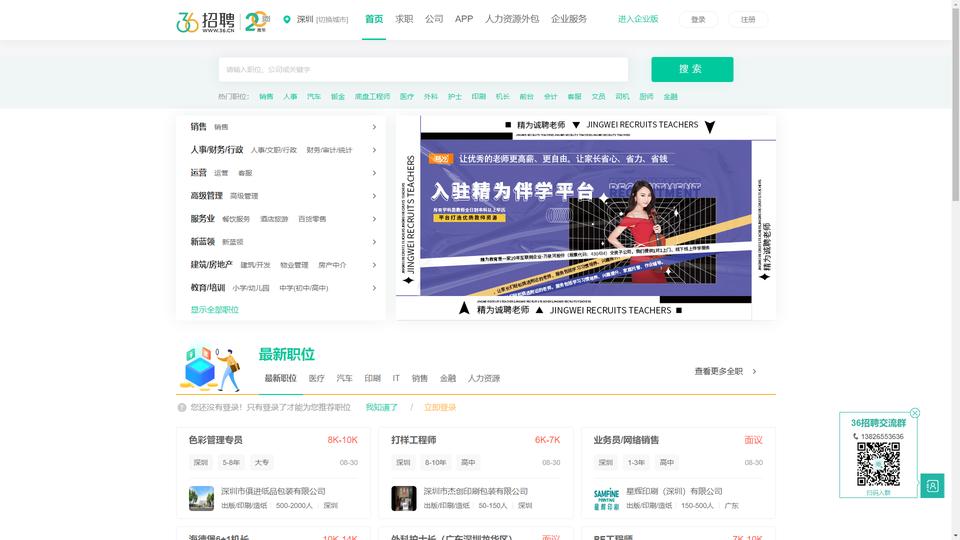Expand the 新蓝领 category arrow
Viewport: 960px width, 540px height.
point(374,242)
